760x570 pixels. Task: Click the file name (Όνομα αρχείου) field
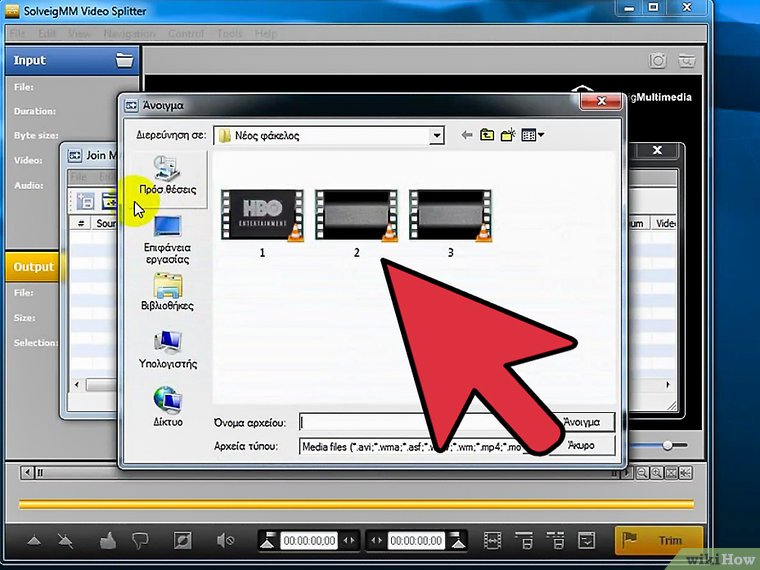point(420,422)
